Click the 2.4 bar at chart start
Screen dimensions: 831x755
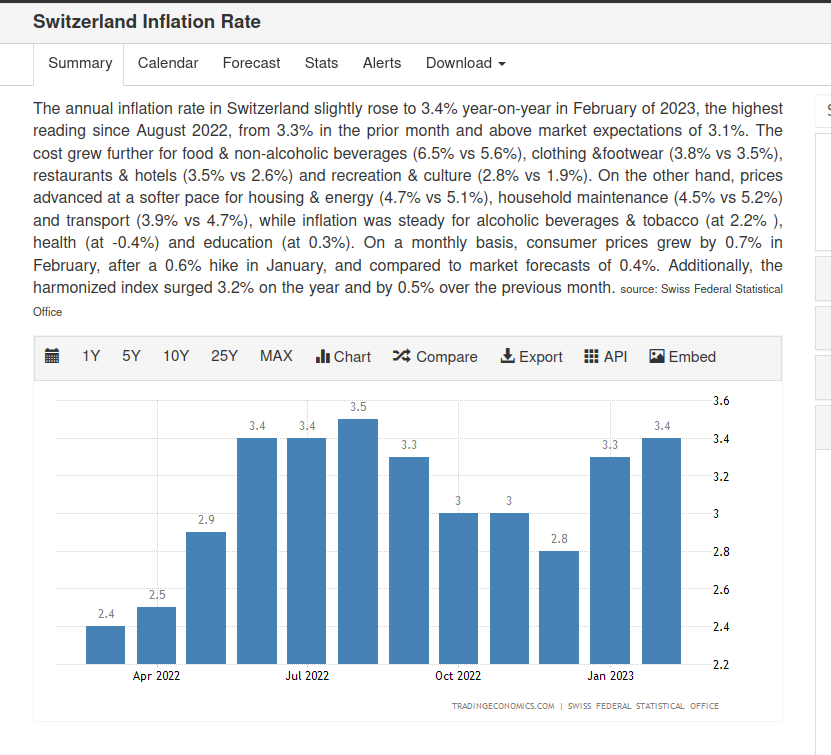pos(105,645)
